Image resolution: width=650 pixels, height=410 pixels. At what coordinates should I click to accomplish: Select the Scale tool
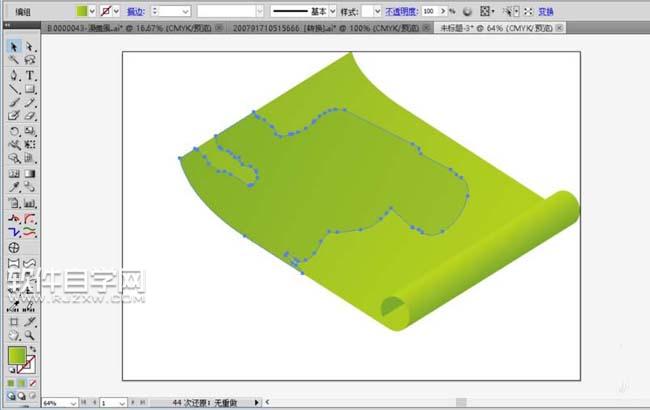29,131
